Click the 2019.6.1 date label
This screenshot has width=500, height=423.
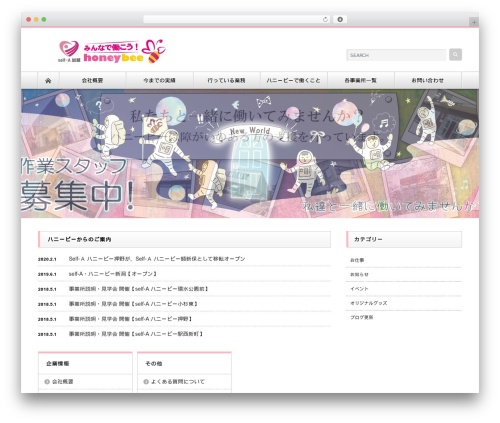tap(47, 274)
